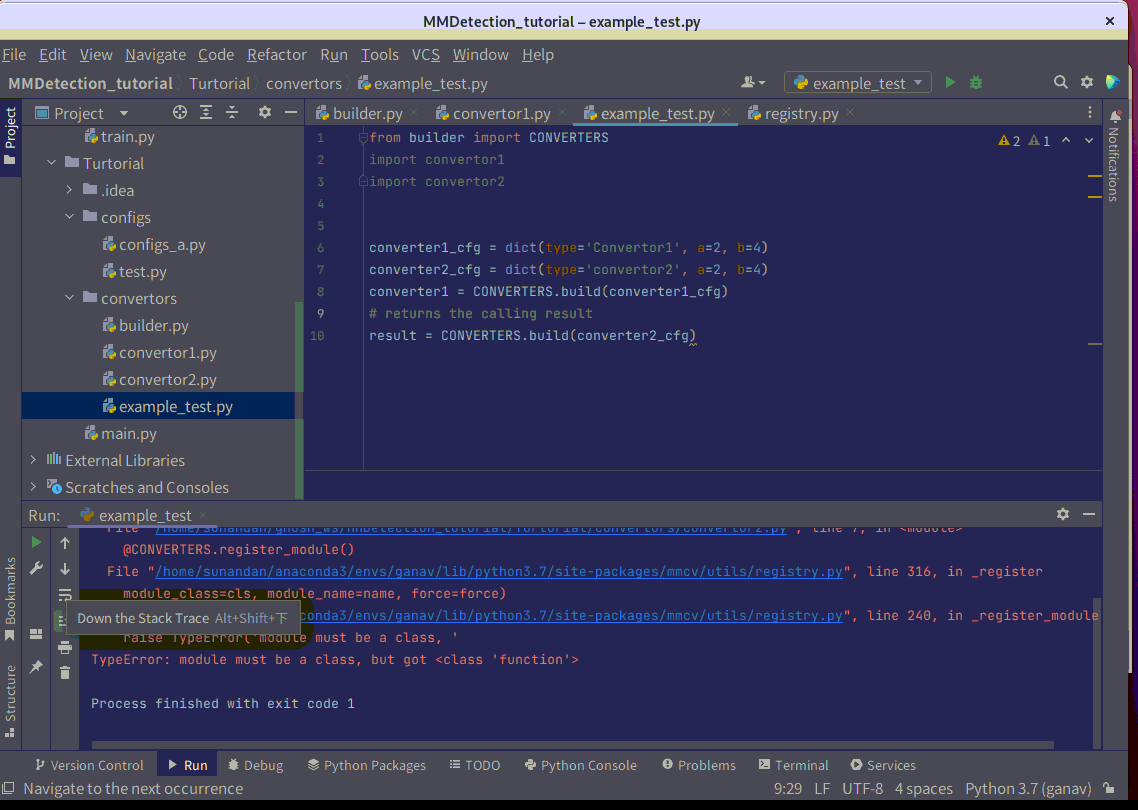Open Run panel settings gear
The width and height of the screenshot is (1138, 810).
click(x=1063, y=514)
